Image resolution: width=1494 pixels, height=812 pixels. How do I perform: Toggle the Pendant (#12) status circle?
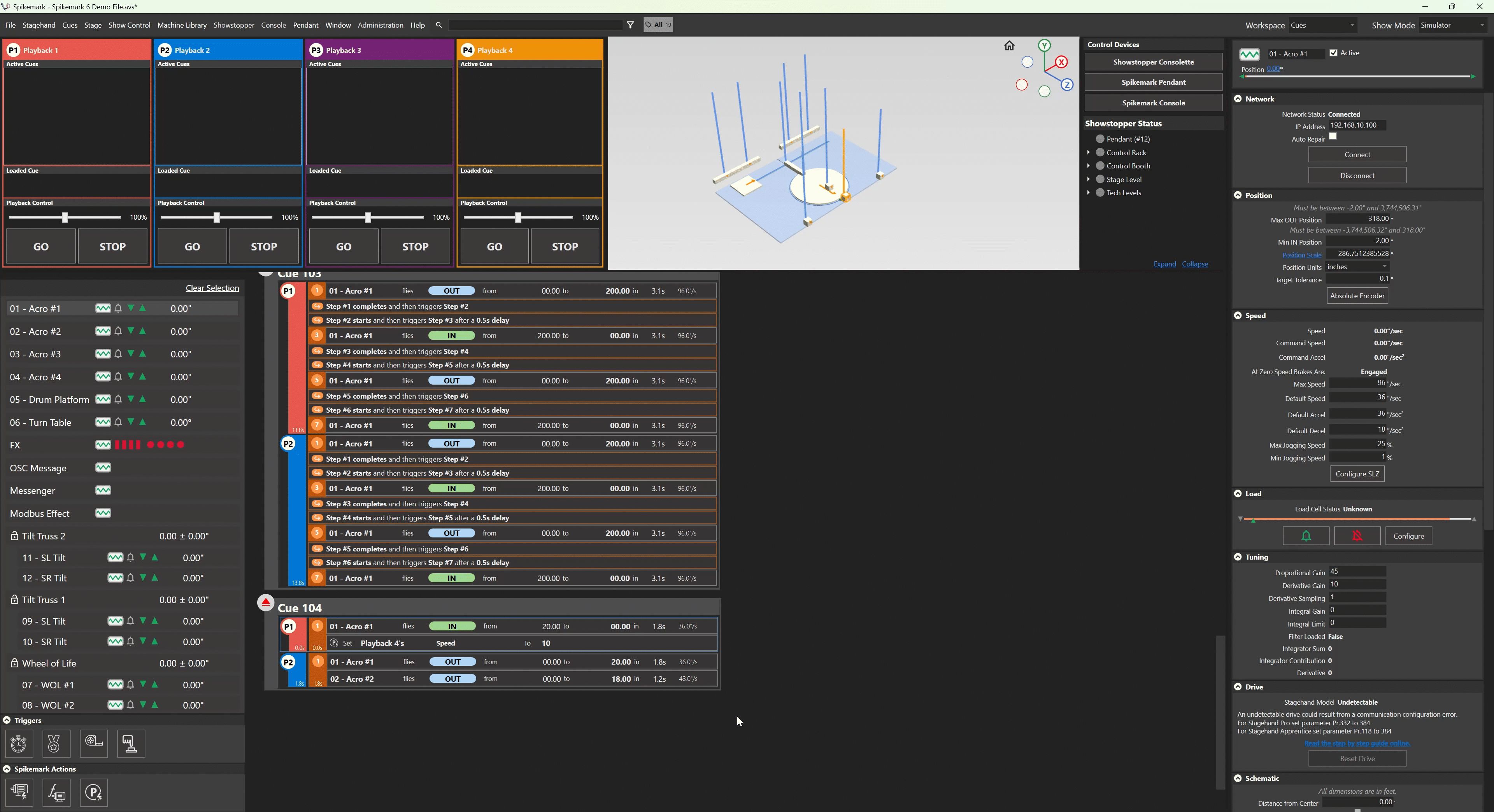1099,139
